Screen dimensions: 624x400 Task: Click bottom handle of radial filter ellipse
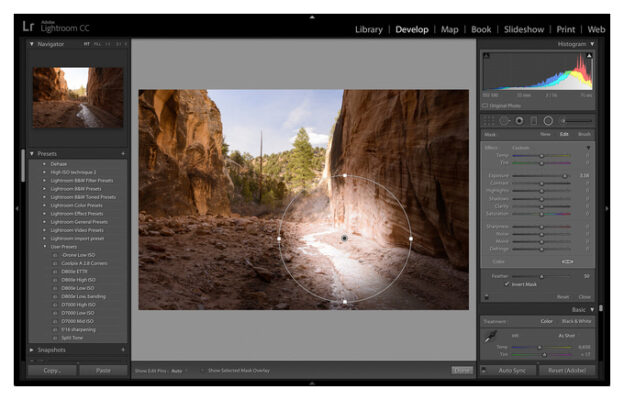pyautogui.click(x=345, y=302)
